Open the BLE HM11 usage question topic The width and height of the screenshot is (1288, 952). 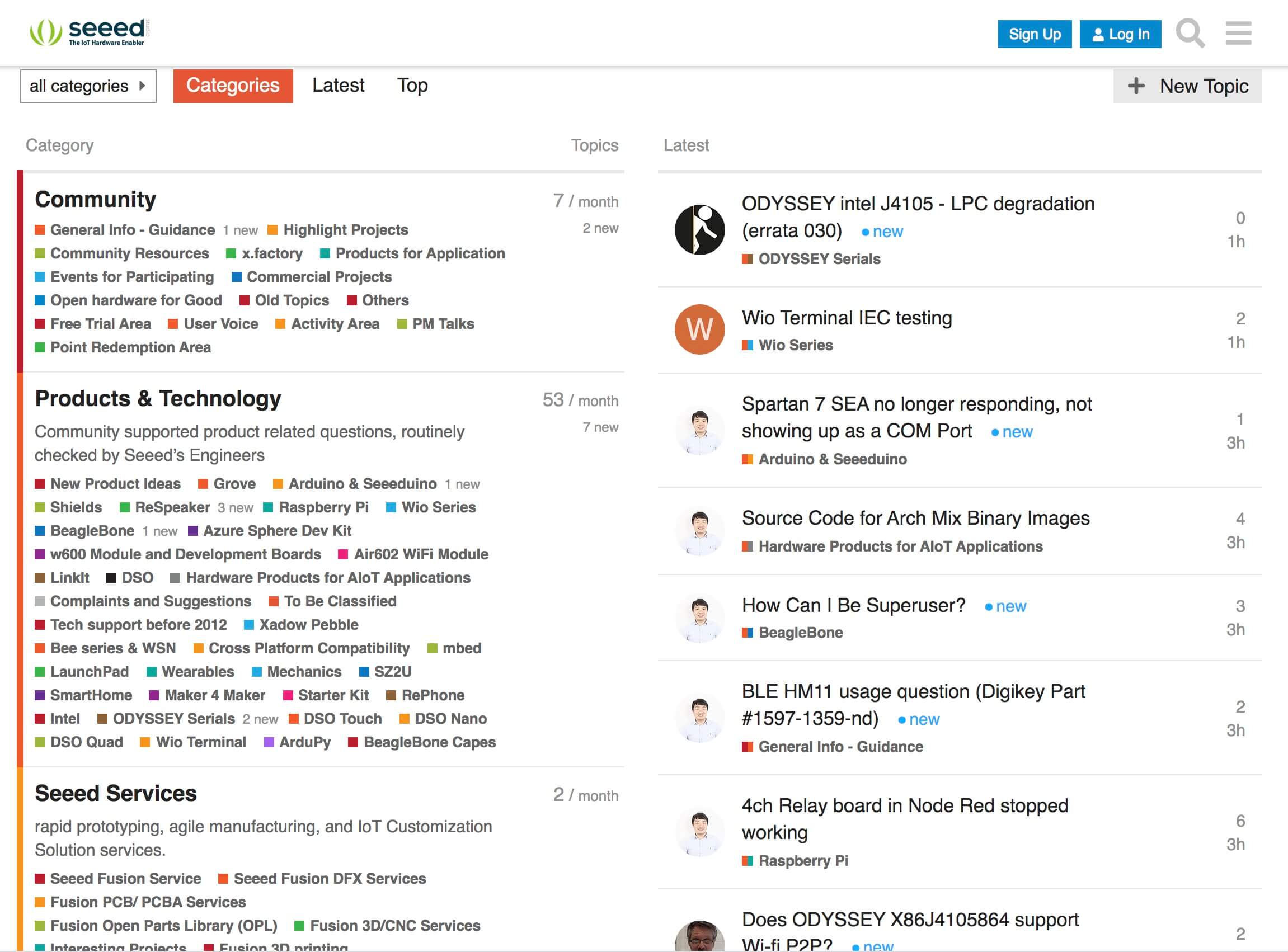(914, 705)
